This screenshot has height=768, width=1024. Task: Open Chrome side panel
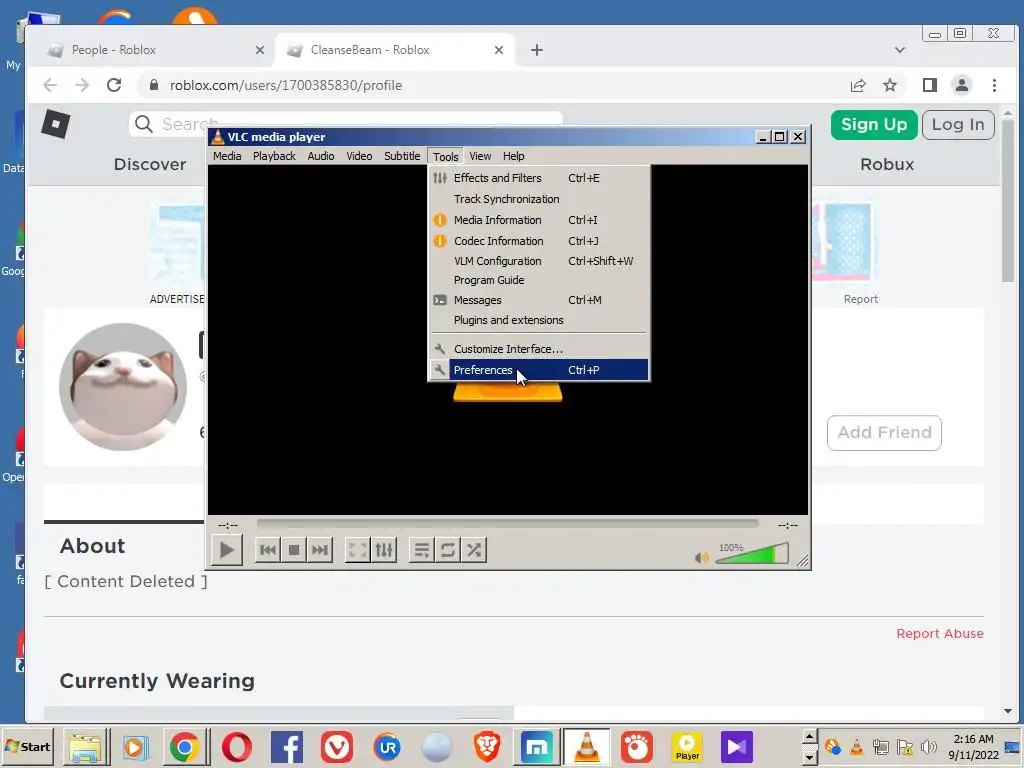930,86
